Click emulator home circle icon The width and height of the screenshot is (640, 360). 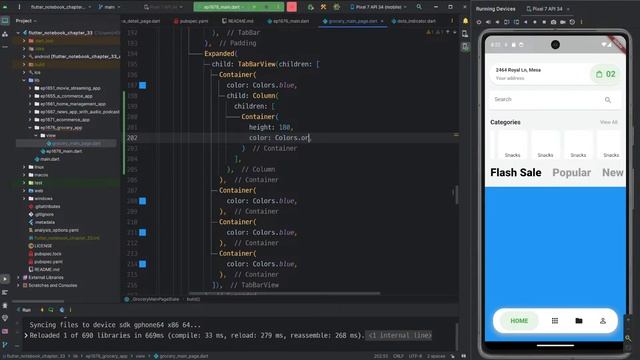point(535,22)
